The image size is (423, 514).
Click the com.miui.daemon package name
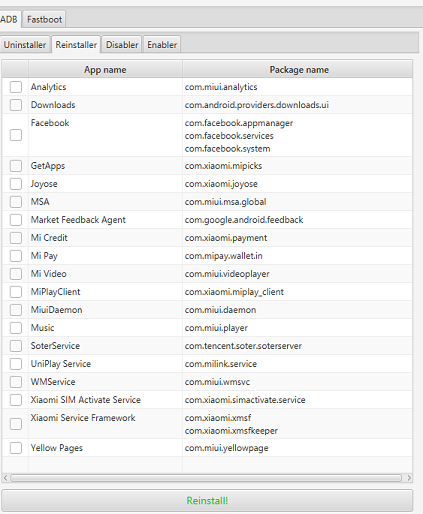(220, 310)
